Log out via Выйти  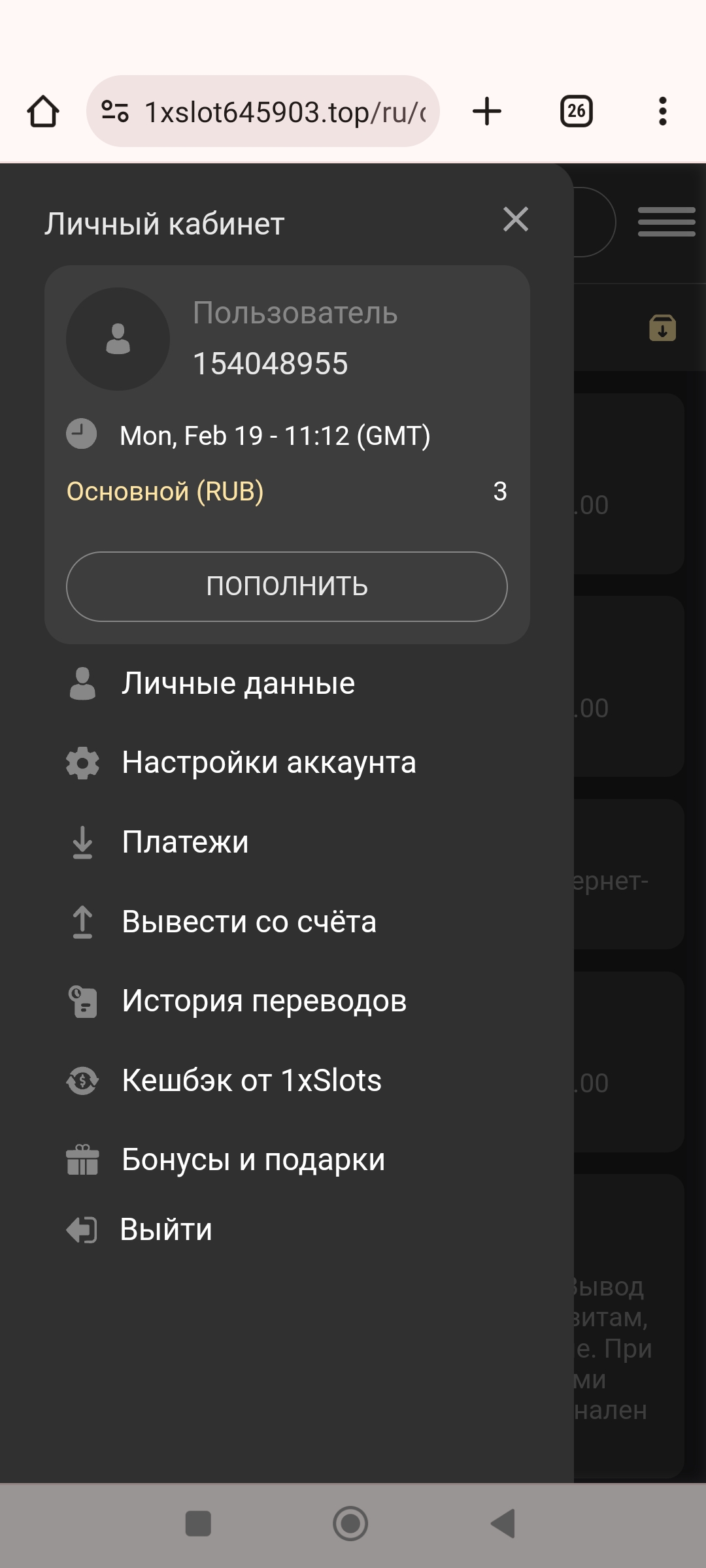coord(166,1230)
